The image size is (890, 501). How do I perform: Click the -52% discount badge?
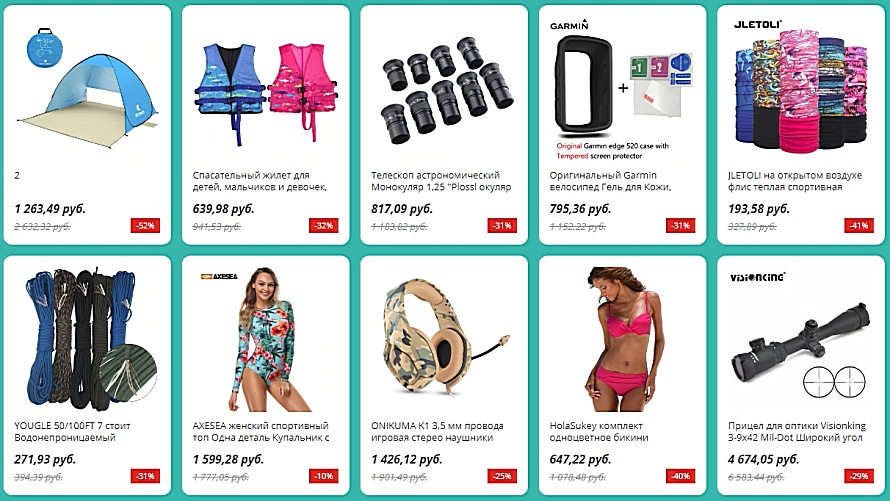point(145,225)
